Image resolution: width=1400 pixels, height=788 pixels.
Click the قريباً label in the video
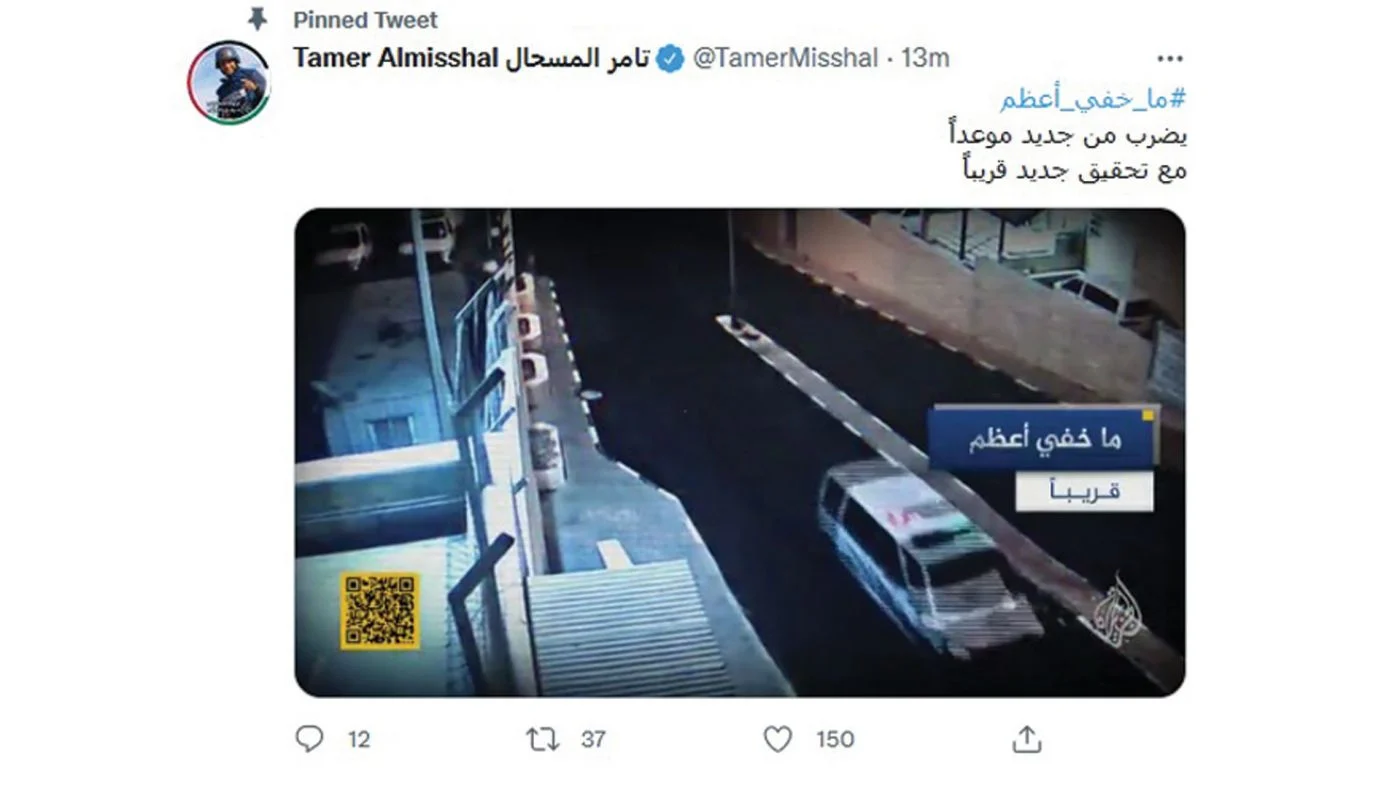1085,491
